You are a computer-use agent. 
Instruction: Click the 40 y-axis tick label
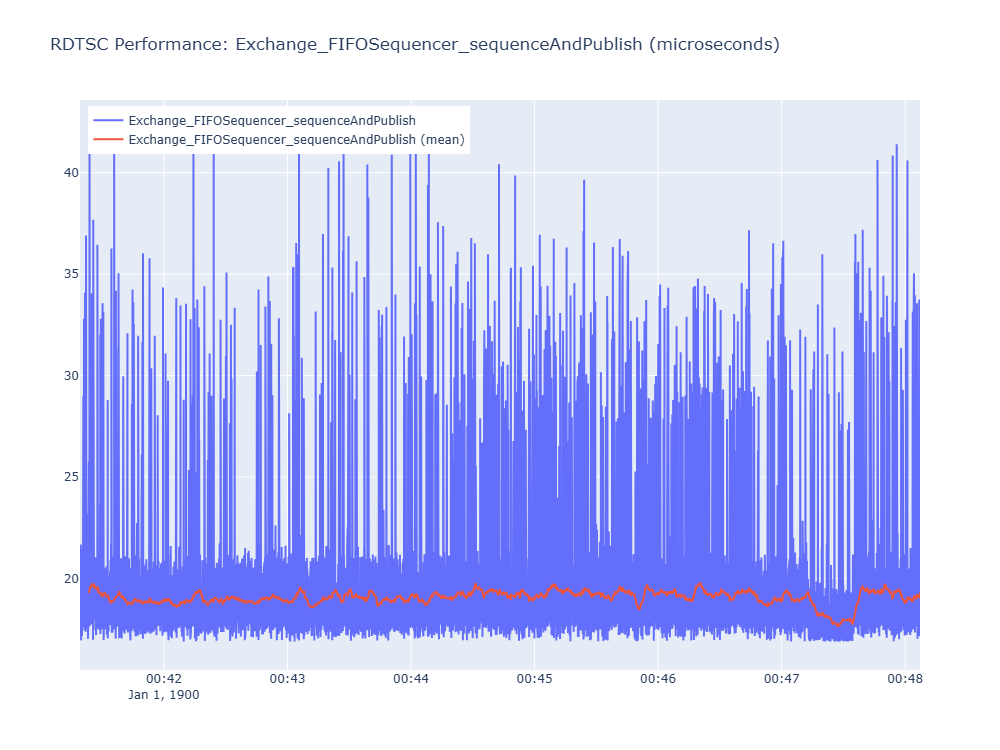(x=71, y=173)
